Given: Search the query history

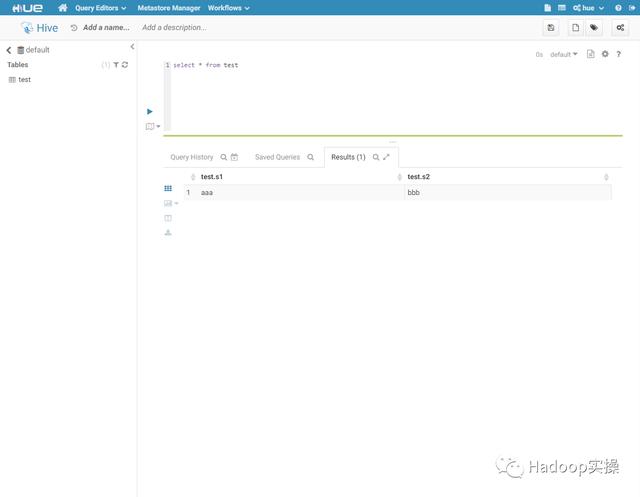Looking at the screenshot, I should pyautogui.click(x=224, y=157).
